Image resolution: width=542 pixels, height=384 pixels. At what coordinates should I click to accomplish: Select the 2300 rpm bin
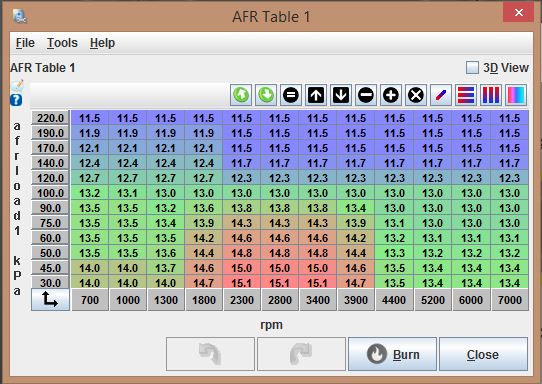[x=242, y=300]
